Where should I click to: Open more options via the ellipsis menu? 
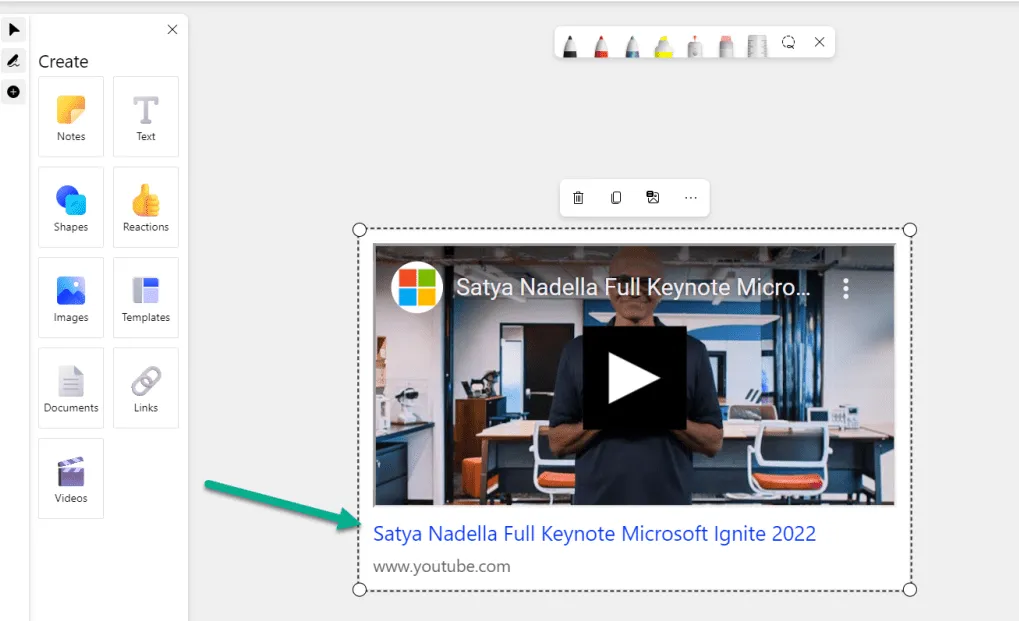[x=690, y=197]
